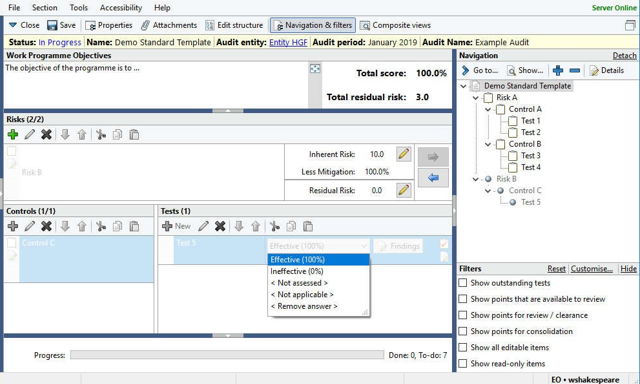The height and width of the screenshot is (384, 640).
Task: Collapse Risk A tree node
Action: [x=476, y=98]
